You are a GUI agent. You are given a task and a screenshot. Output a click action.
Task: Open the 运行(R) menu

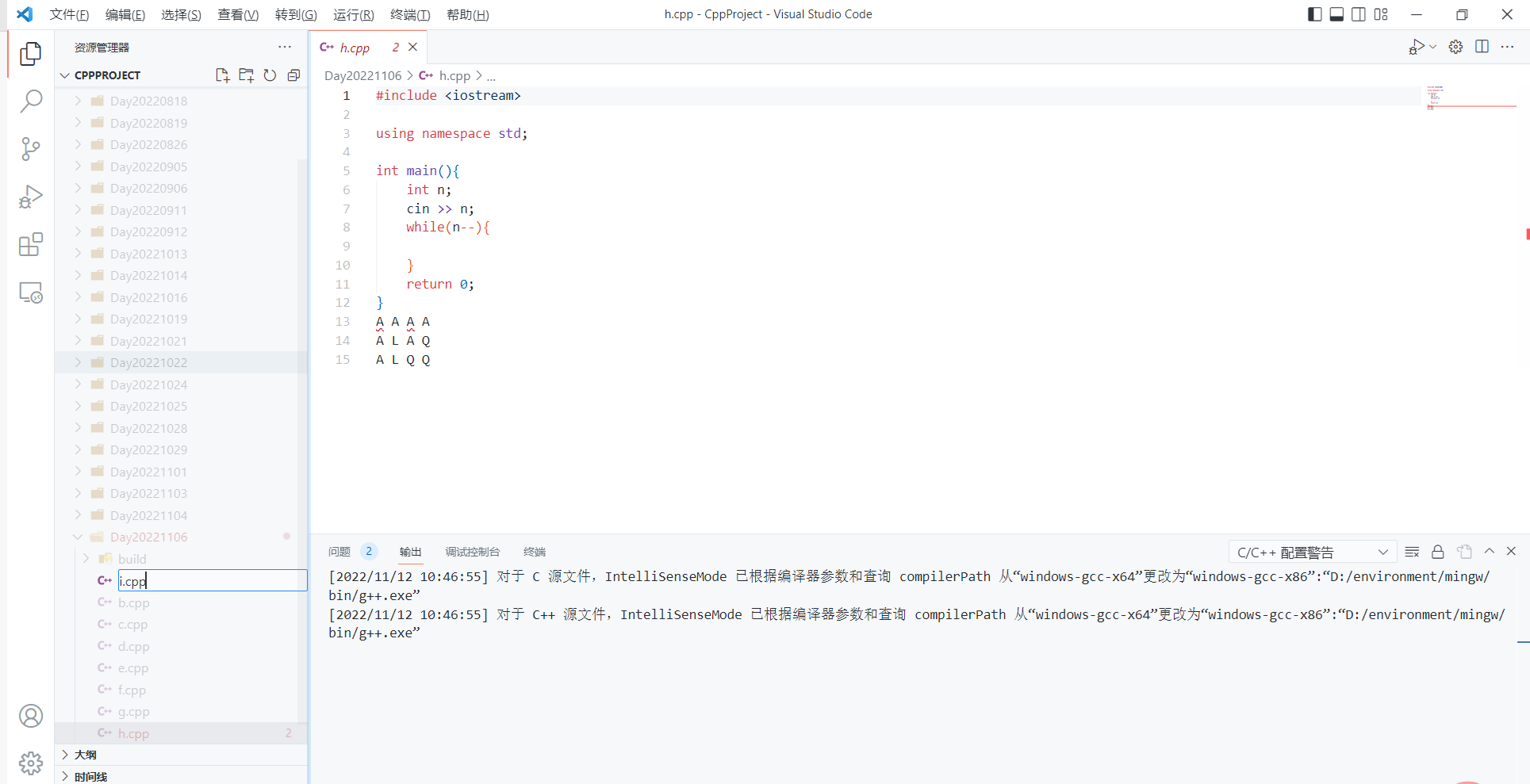coord(353,14)
